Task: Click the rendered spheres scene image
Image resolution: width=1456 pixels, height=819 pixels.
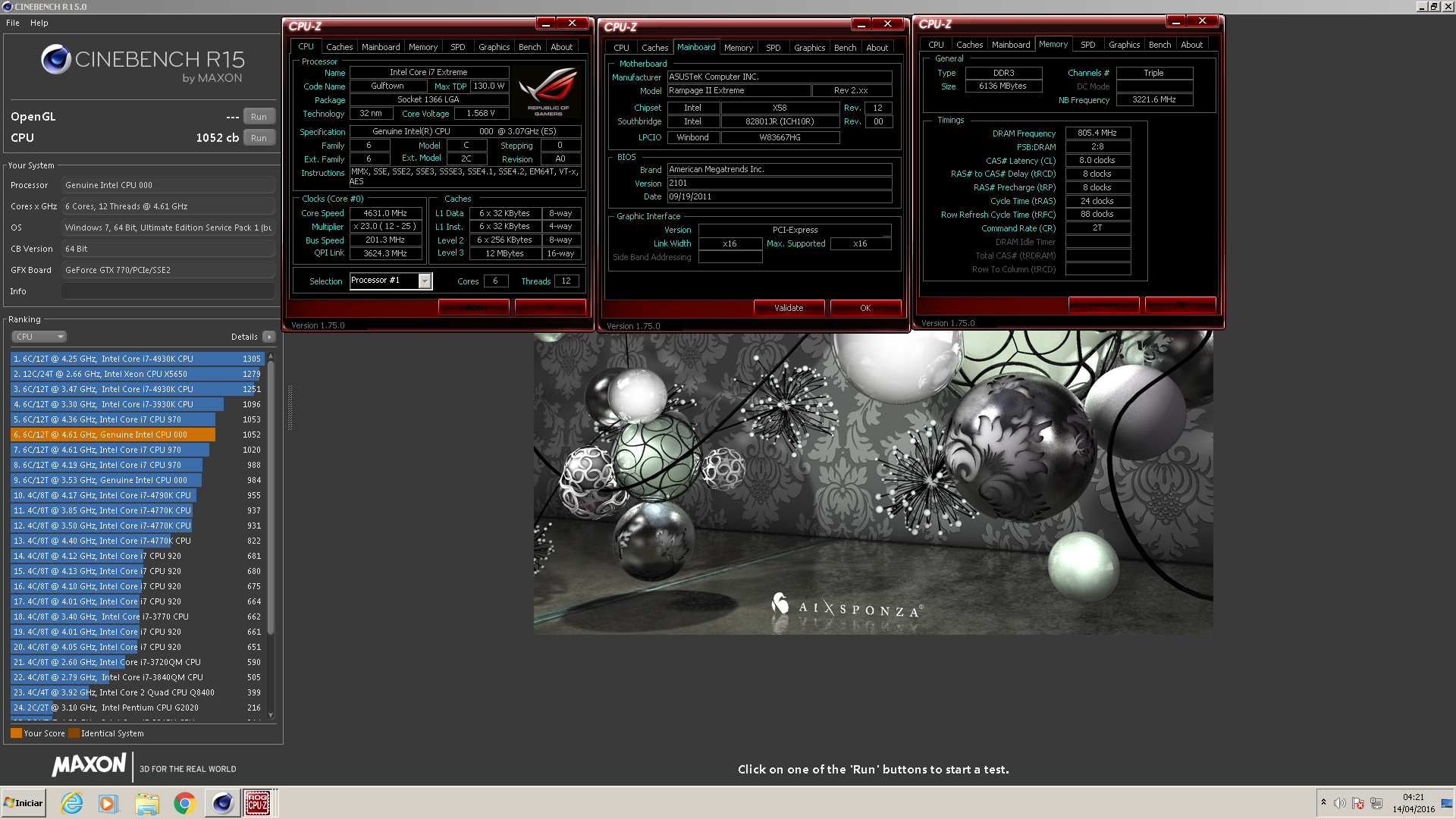Action: point(873,482)
